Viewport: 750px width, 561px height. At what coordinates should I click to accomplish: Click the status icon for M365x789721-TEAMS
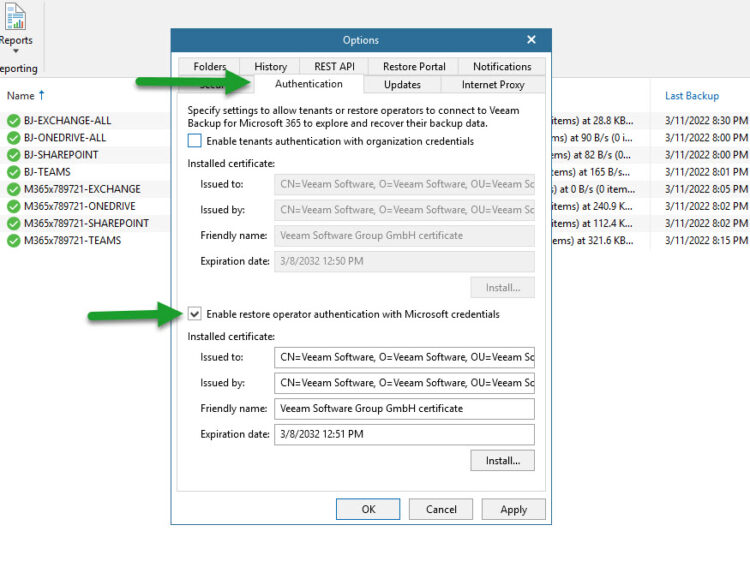click(x=13, y=241)
